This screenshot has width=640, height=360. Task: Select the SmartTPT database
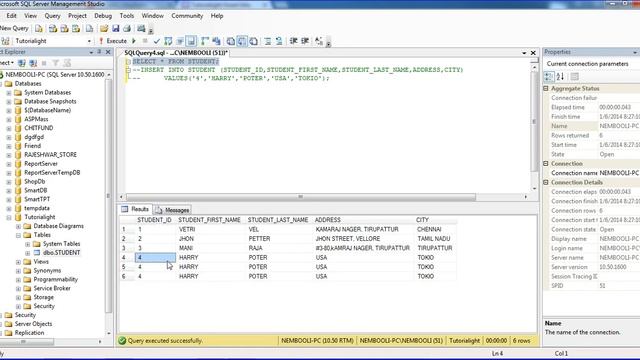37,199
